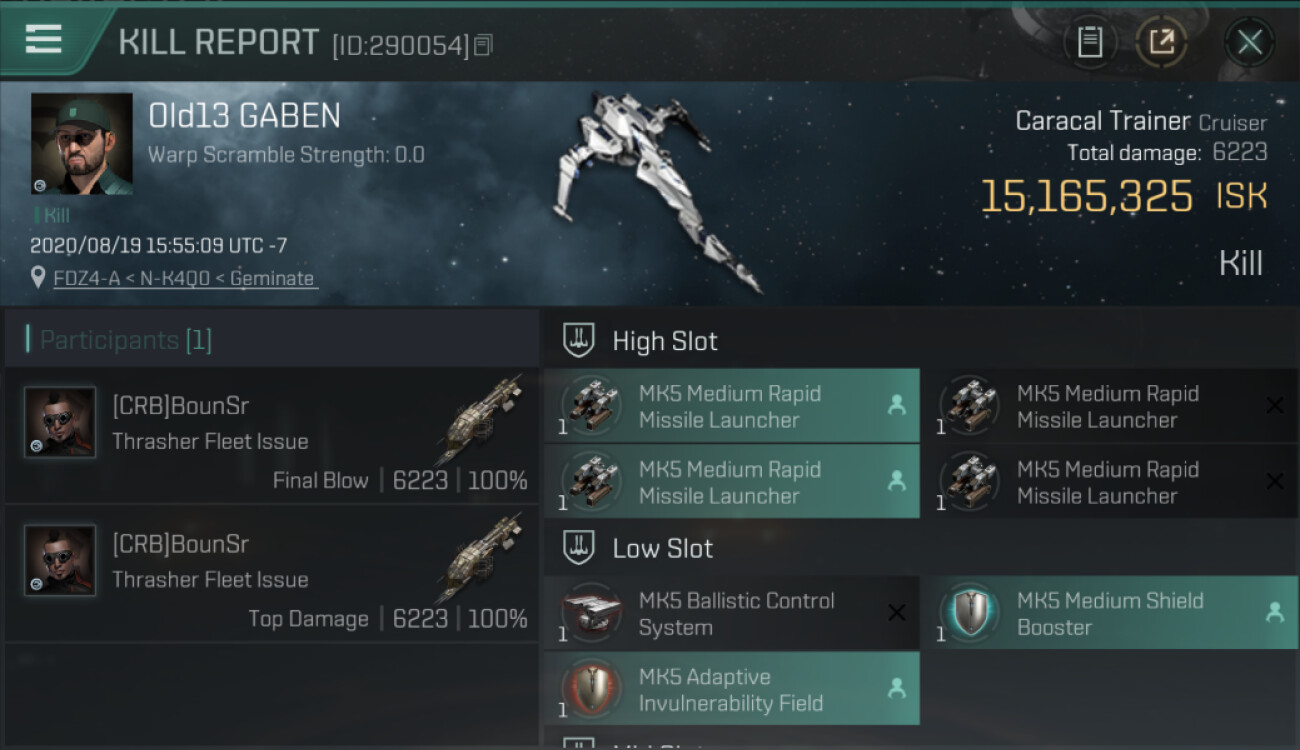The height and width of the screenshot is (750, 1300).
Task: Collapse the High Slot section
Action: [x=921, y=340]
